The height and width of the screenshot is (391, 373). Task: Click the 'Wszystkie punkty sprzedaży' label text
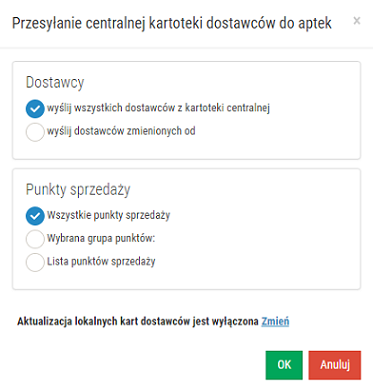(109, 215)
